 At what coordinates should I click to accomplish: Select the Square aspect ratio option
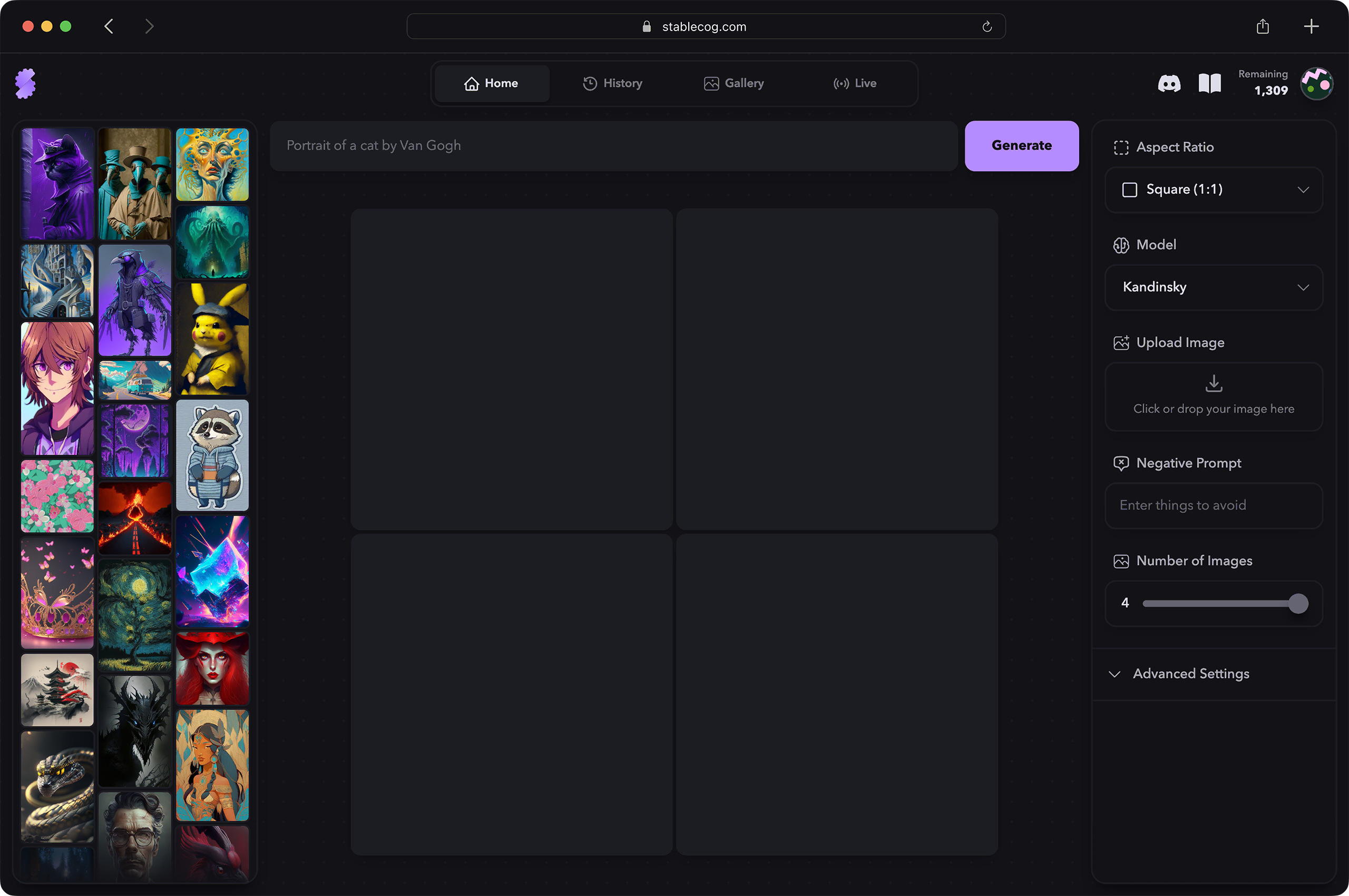tap(1213, 189)
